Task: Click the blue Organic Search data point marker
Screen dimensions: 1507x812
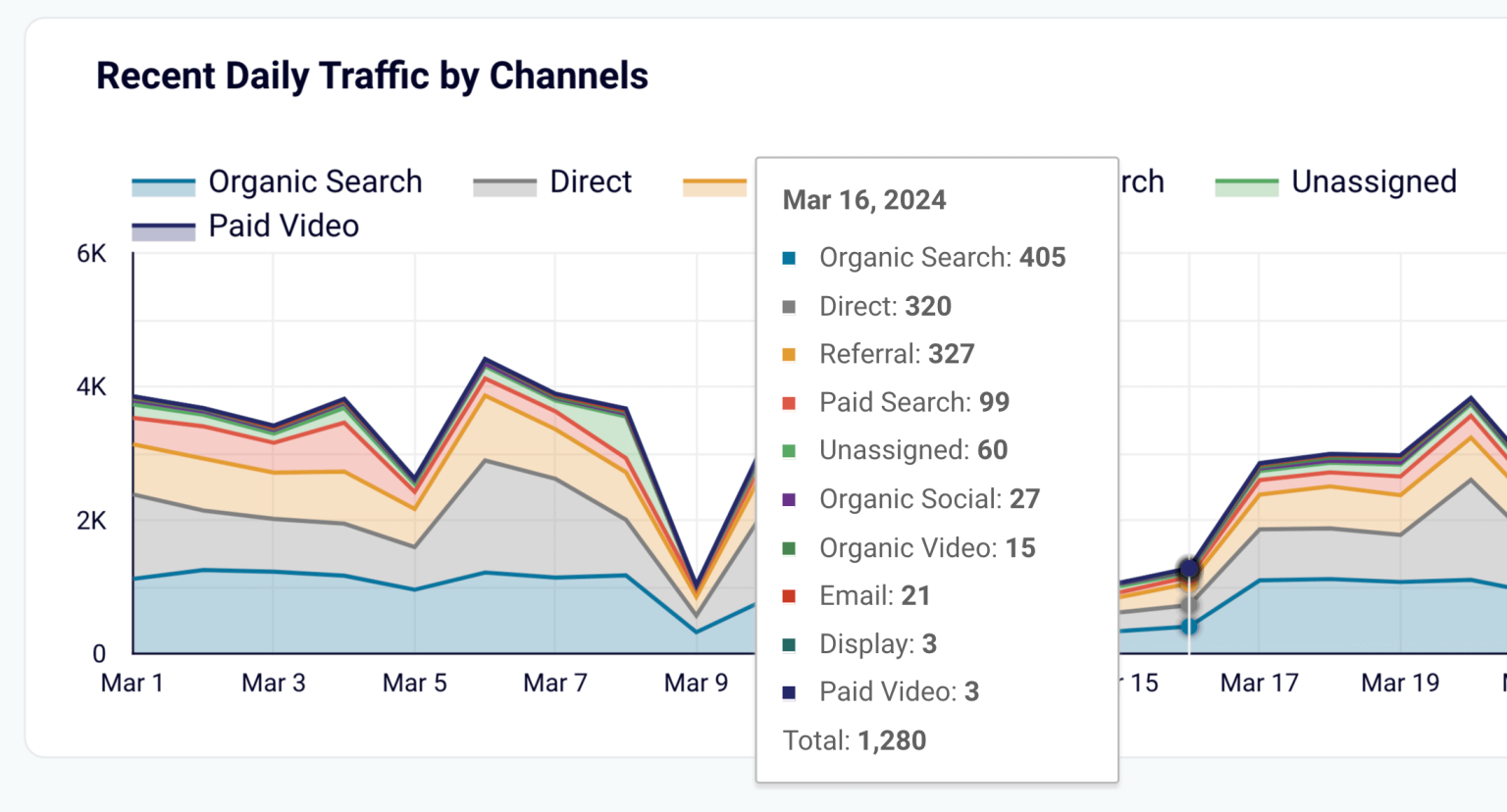Action: tap(1189, 626)
